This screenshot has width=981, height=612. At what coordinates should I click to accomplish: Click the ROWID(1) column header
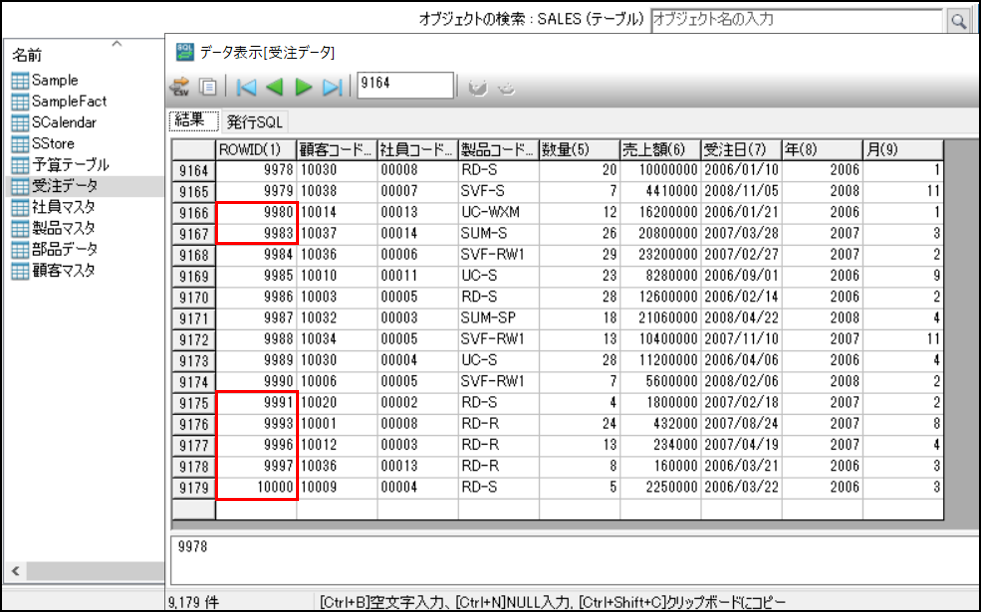point(256,149)
